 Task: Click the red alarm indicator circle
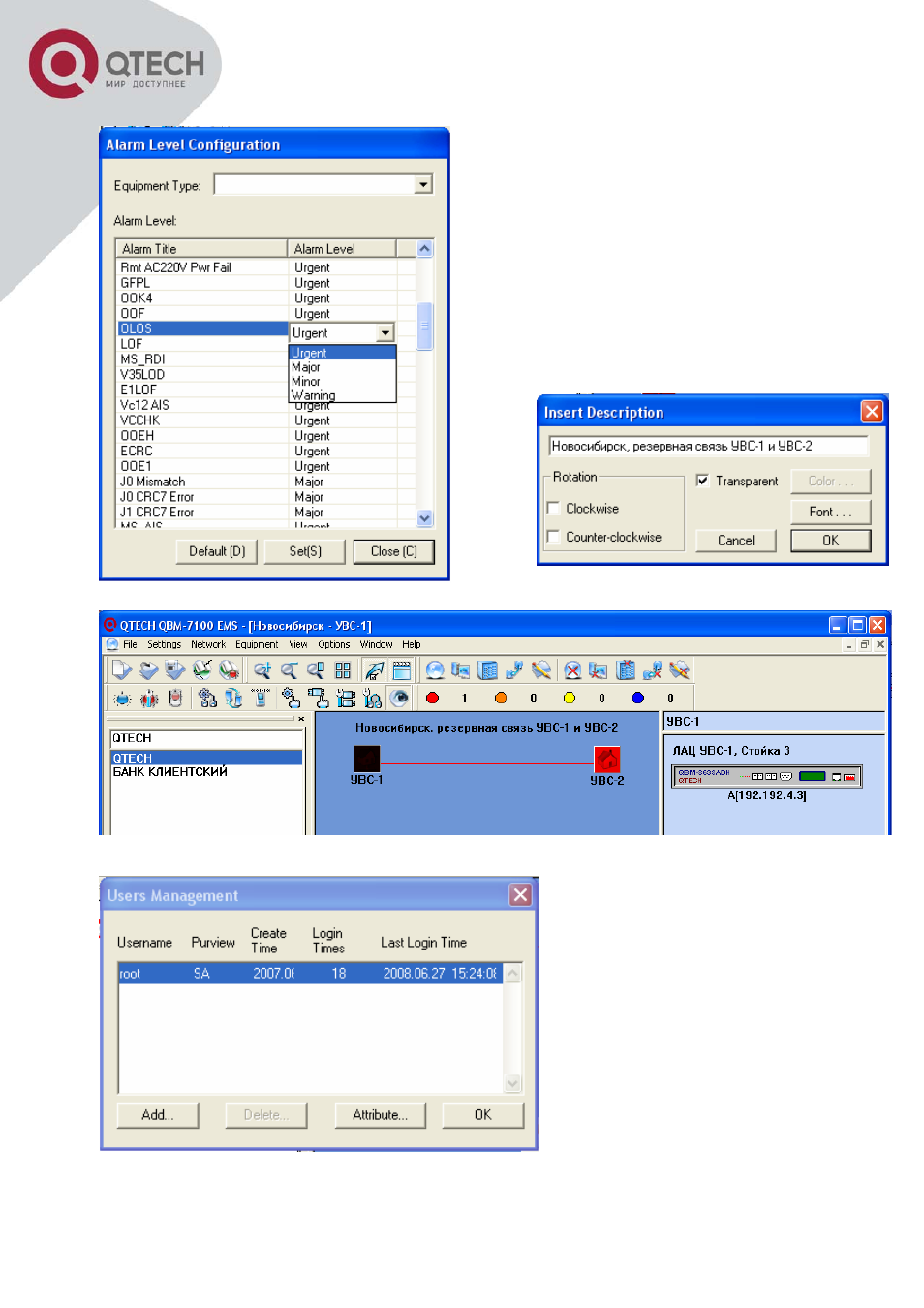coord(432,698)
